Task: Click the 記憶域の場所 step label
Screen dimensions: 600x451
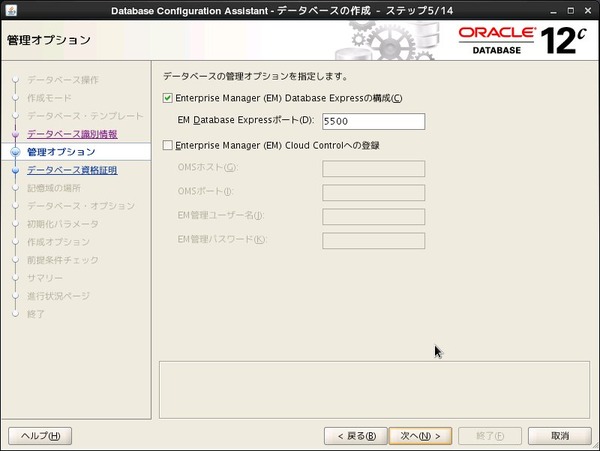Action: 54,188
